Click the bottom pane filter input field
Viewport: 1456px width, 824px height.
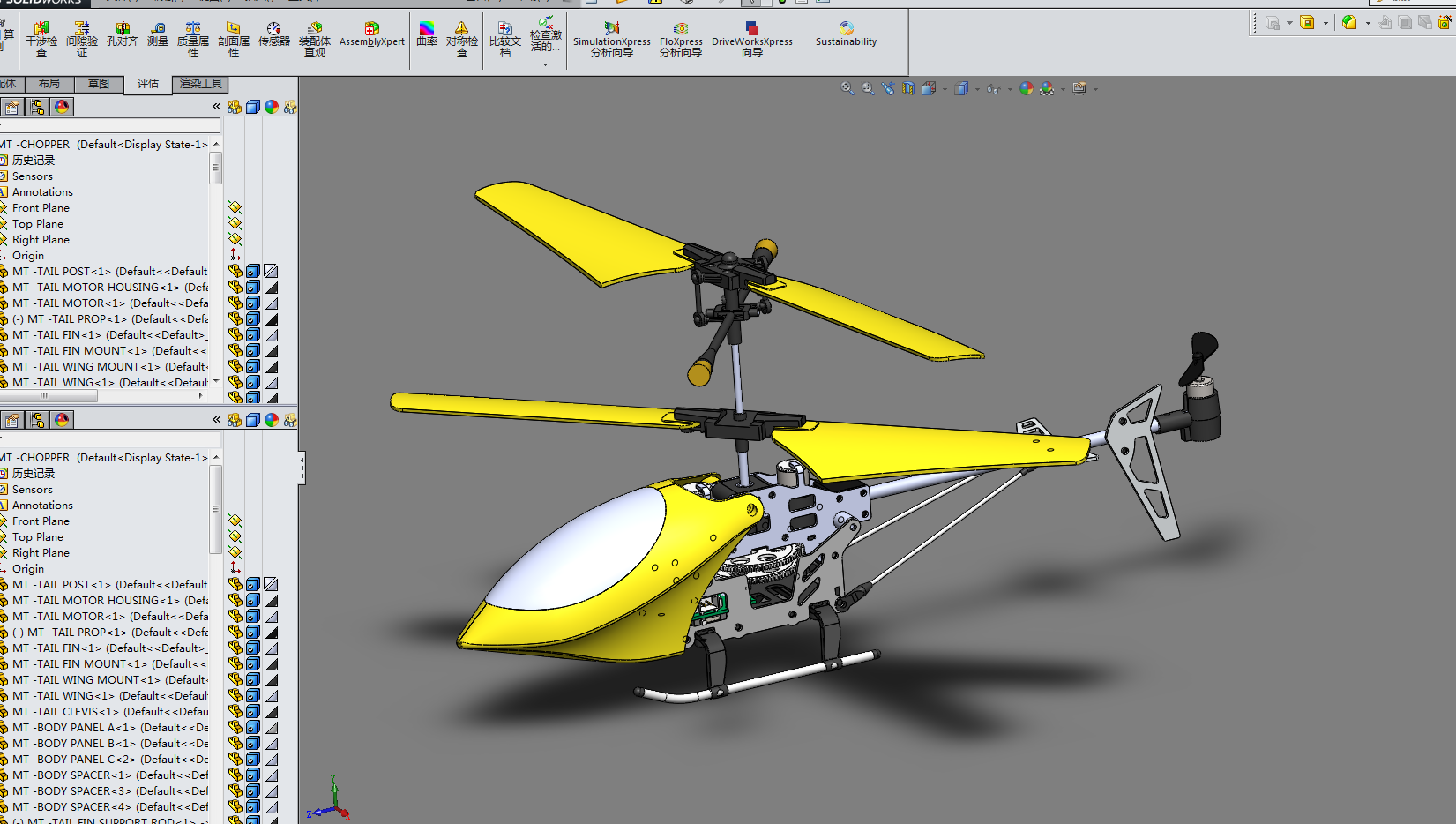tap(109, 438)
